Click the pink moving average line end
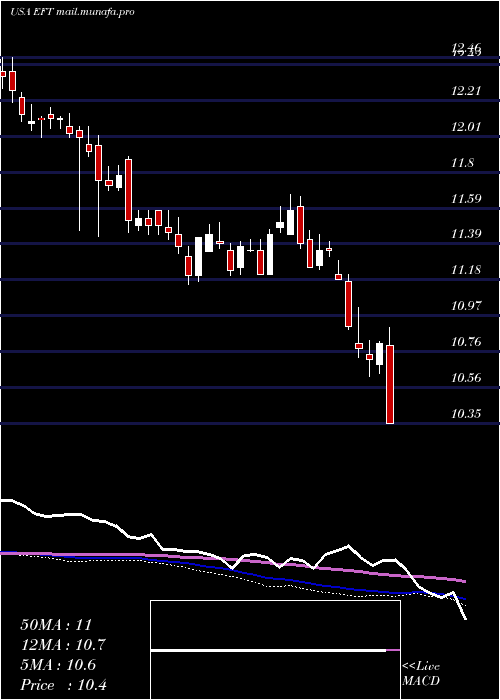This screenshot has height=700, width=500. pyautogui.click(x=464, y=581)
